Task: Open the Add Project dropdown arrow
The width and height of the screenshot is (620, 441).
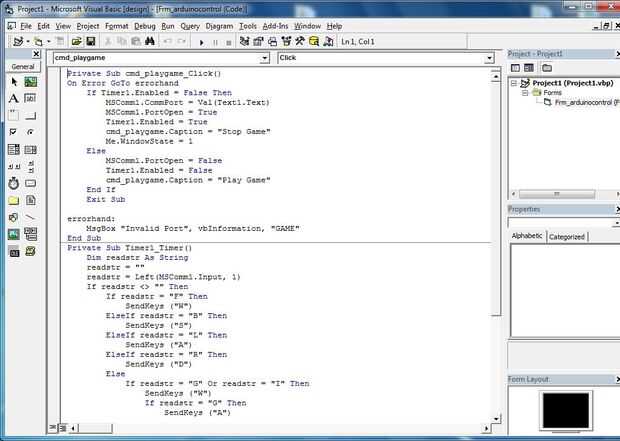Action: [28, 42]
